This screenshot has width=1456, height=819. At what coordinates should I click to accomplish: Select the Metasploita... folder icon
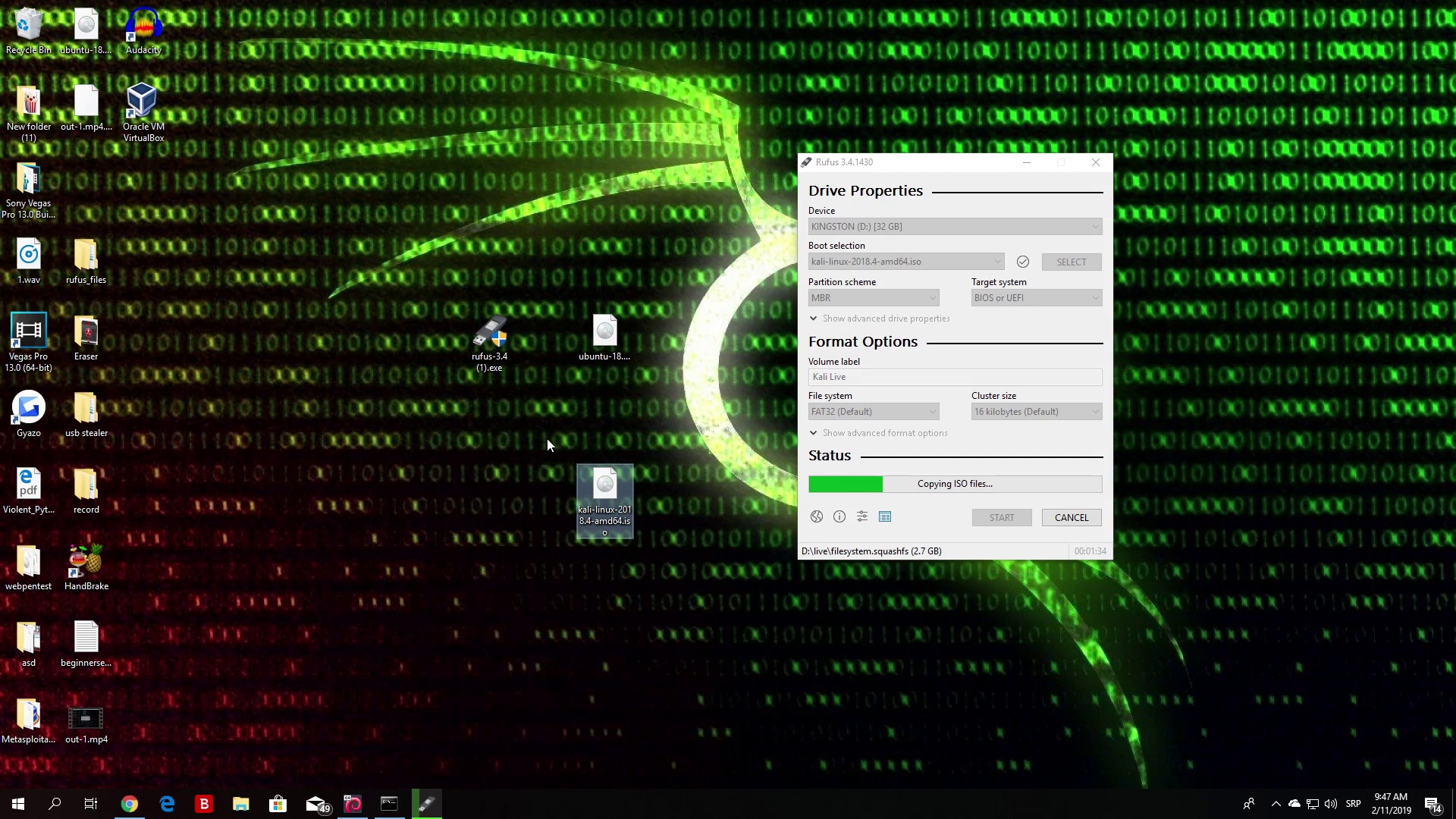coord(29,721)
